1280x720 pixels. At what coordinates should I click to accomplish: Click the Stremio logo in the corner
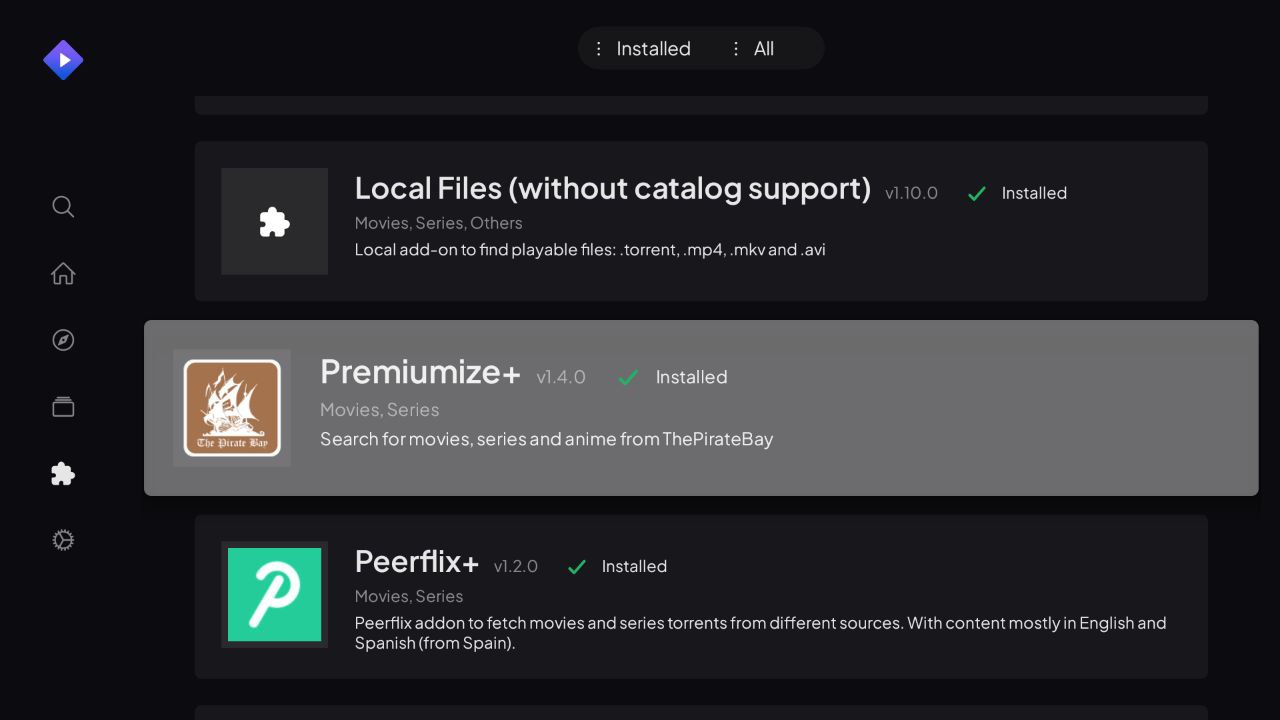click(63, 59)
